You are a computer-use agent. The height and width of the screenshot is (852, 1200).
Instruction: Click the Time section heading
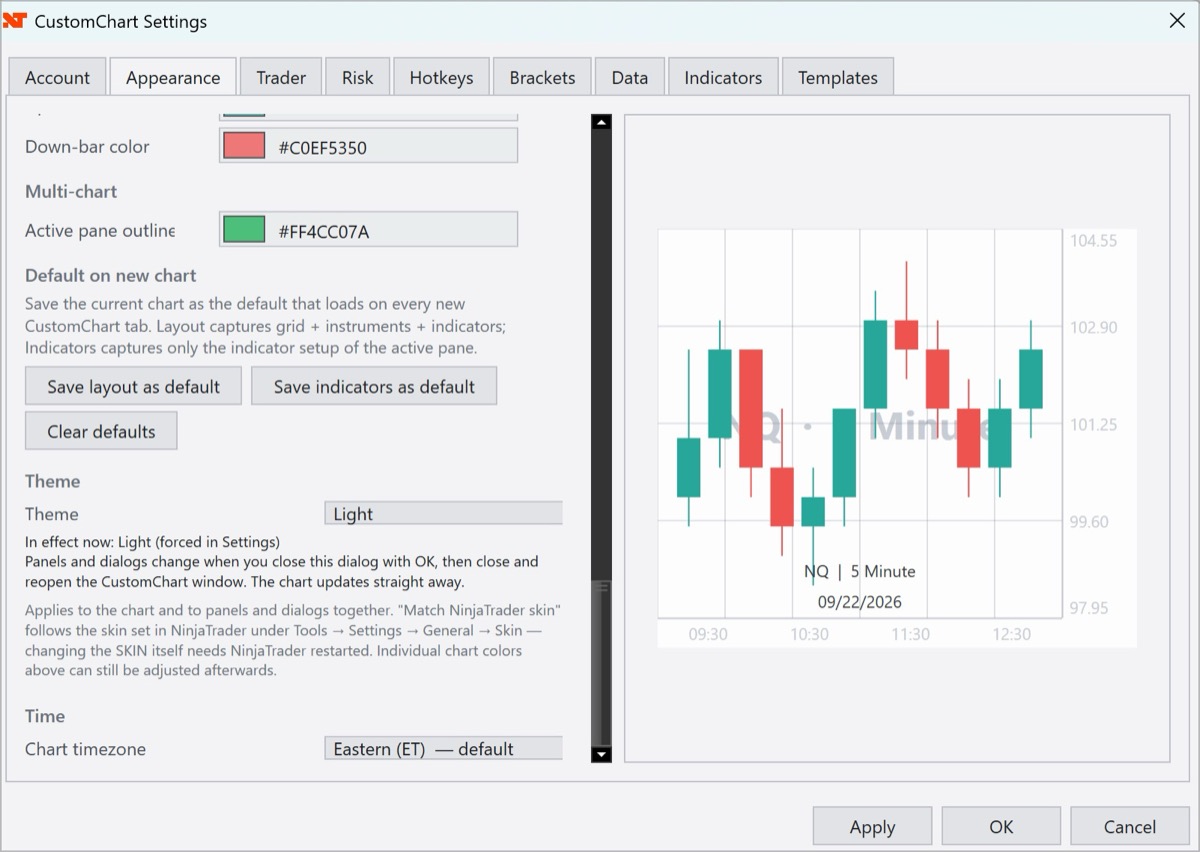pos(45,716)
